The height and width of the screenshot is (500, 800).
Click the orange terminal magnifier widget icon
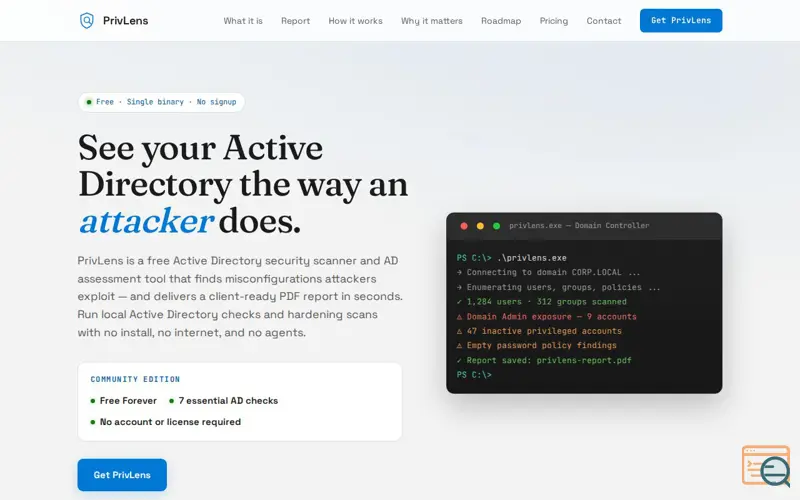(766, 466)
